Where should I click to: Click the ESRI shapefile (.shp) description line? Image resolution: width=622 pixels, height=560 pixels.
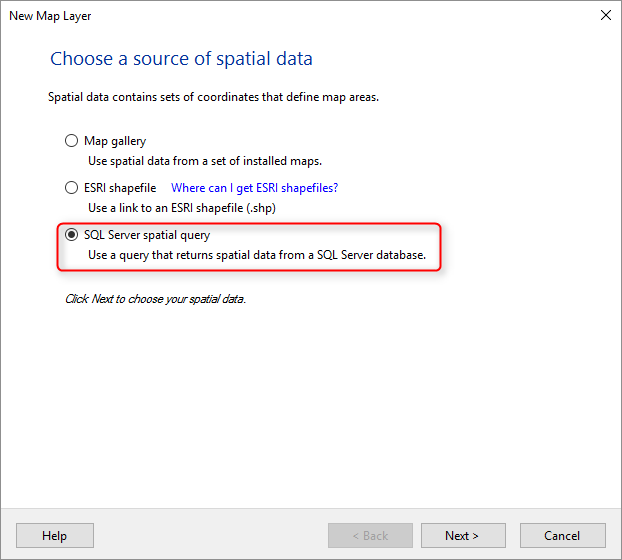tap(182, 208)
